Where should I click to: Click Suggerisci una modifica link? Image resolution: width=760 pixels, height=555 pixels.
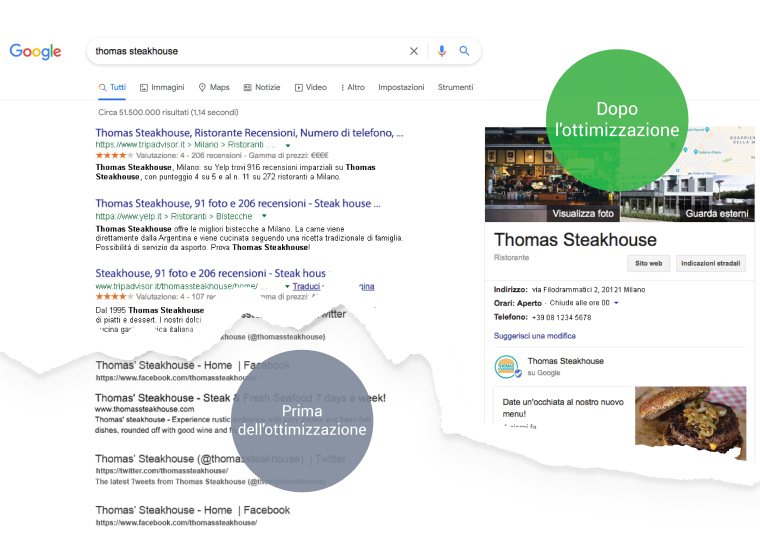point(535,336)
